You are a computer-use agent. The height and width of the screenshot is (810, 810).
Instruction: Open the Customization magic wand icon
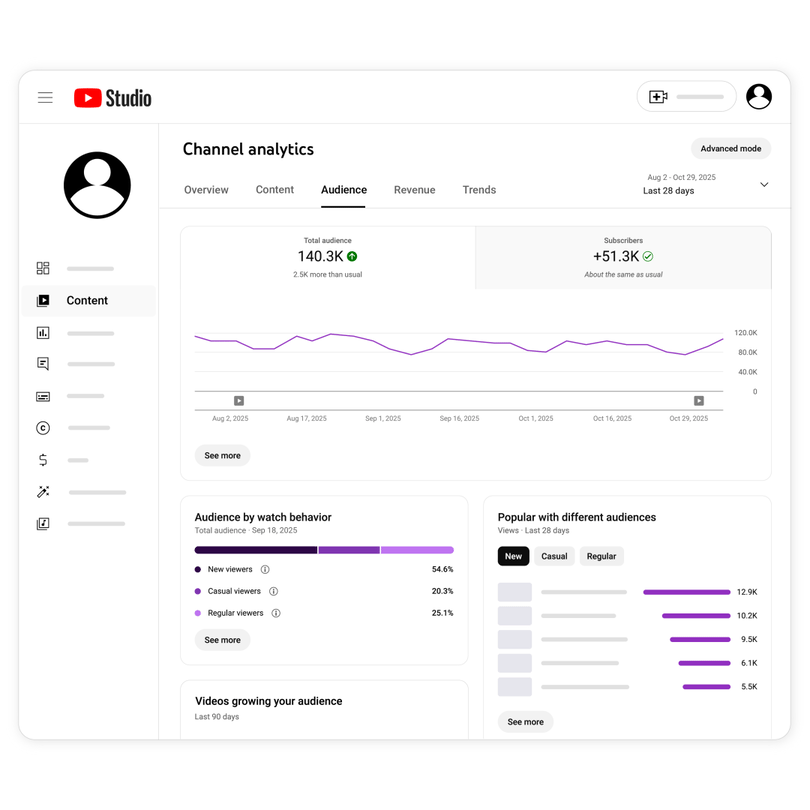coord(42,491)
